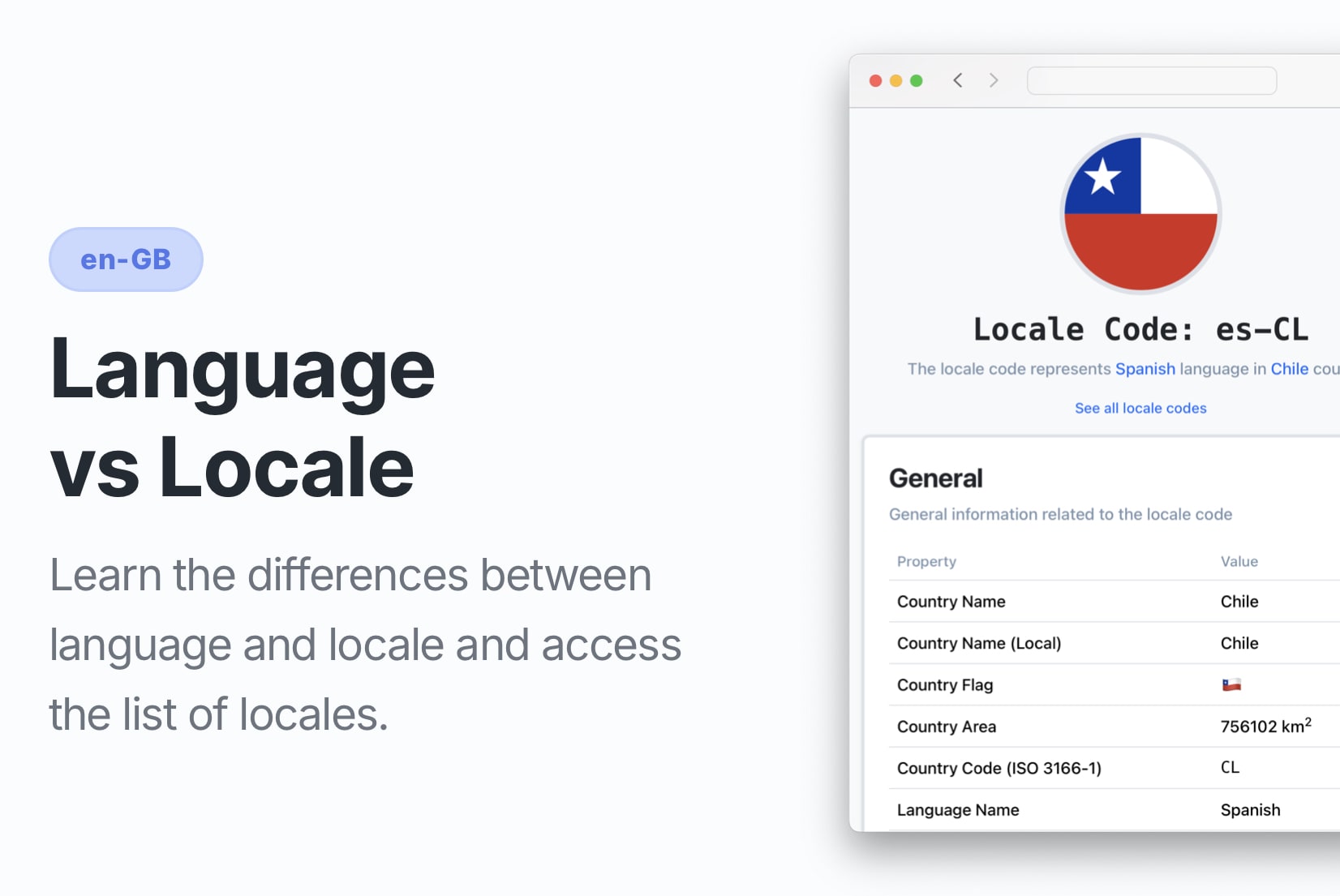Image resolution: width=1340 pixels, height=896 pixels.
Task: Click the Property column header
Action: coord(926,561)
